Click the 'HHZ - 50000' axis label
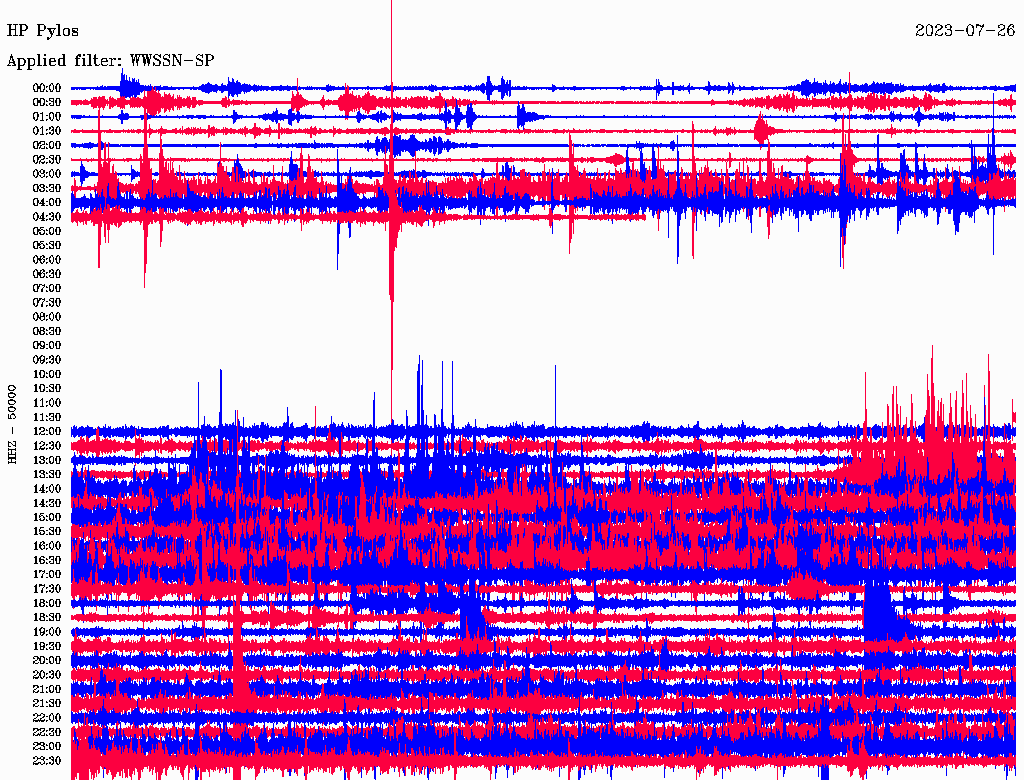Viewport: 1024px width, 780px height. pyautogui.click(x=12, y=424)
